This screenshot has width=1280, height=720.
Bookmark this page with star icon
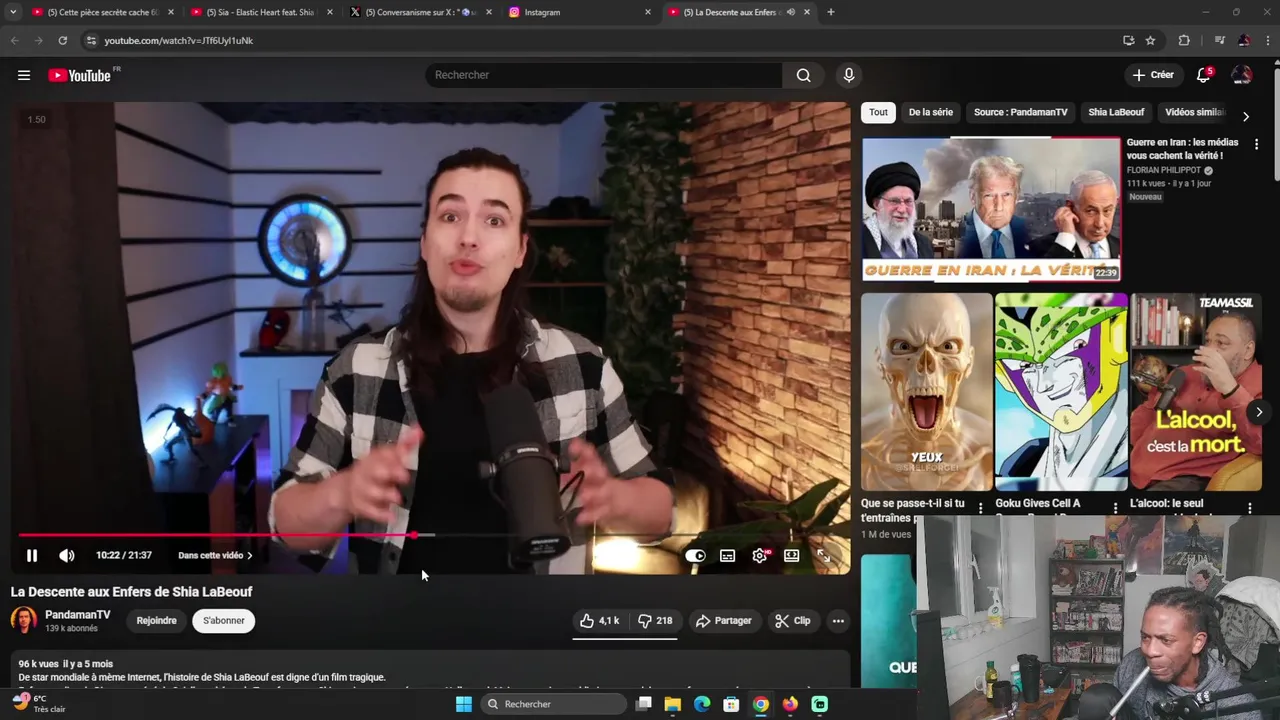pyautogui.click(x=1150, y=40)
